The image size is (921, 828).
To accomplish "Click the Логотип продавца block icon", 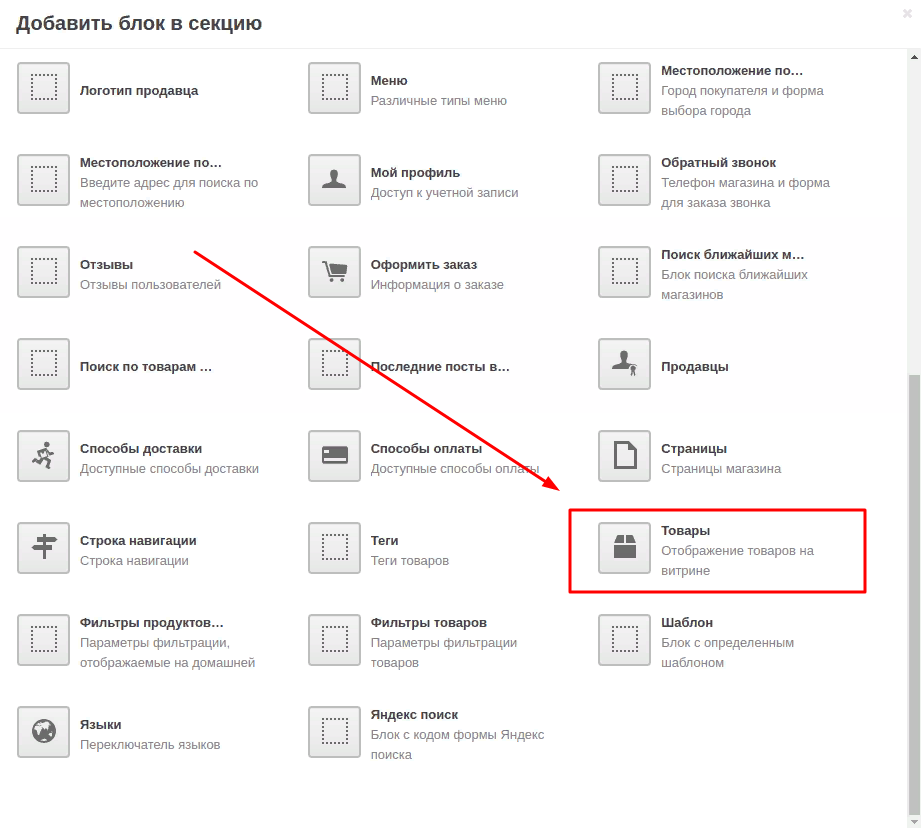I will (43, 88).
